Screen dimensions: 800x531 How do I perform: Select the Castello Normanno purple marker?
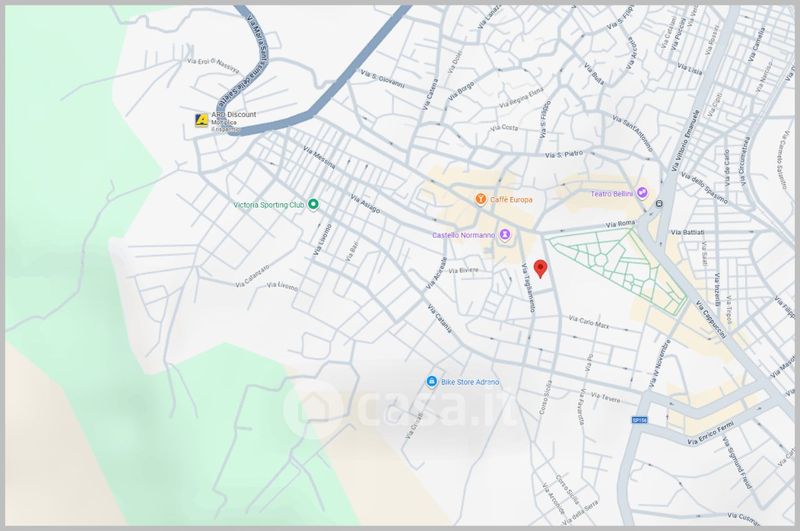(505, 235)
